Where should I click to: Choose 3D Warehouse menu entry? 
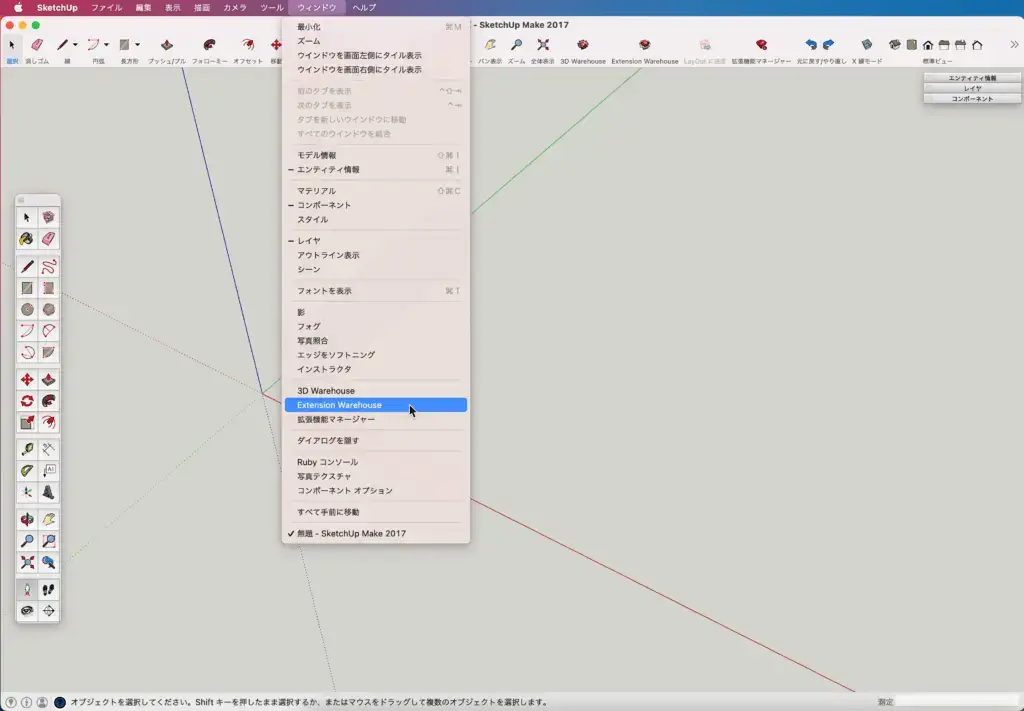click(x=376, y=390)
